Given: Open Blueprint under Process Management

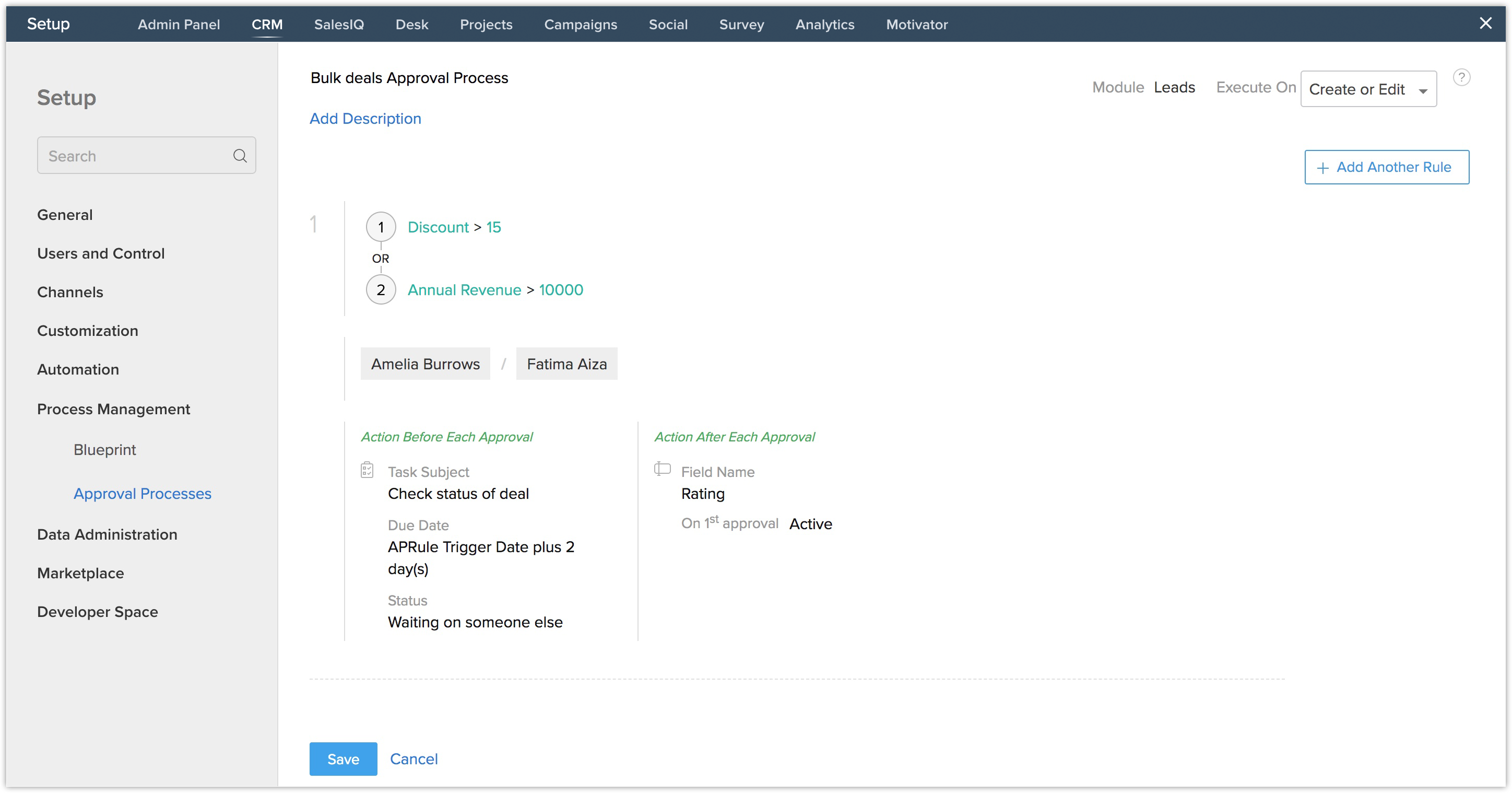Looking at the screenshot, I should [x=104, y=449].
